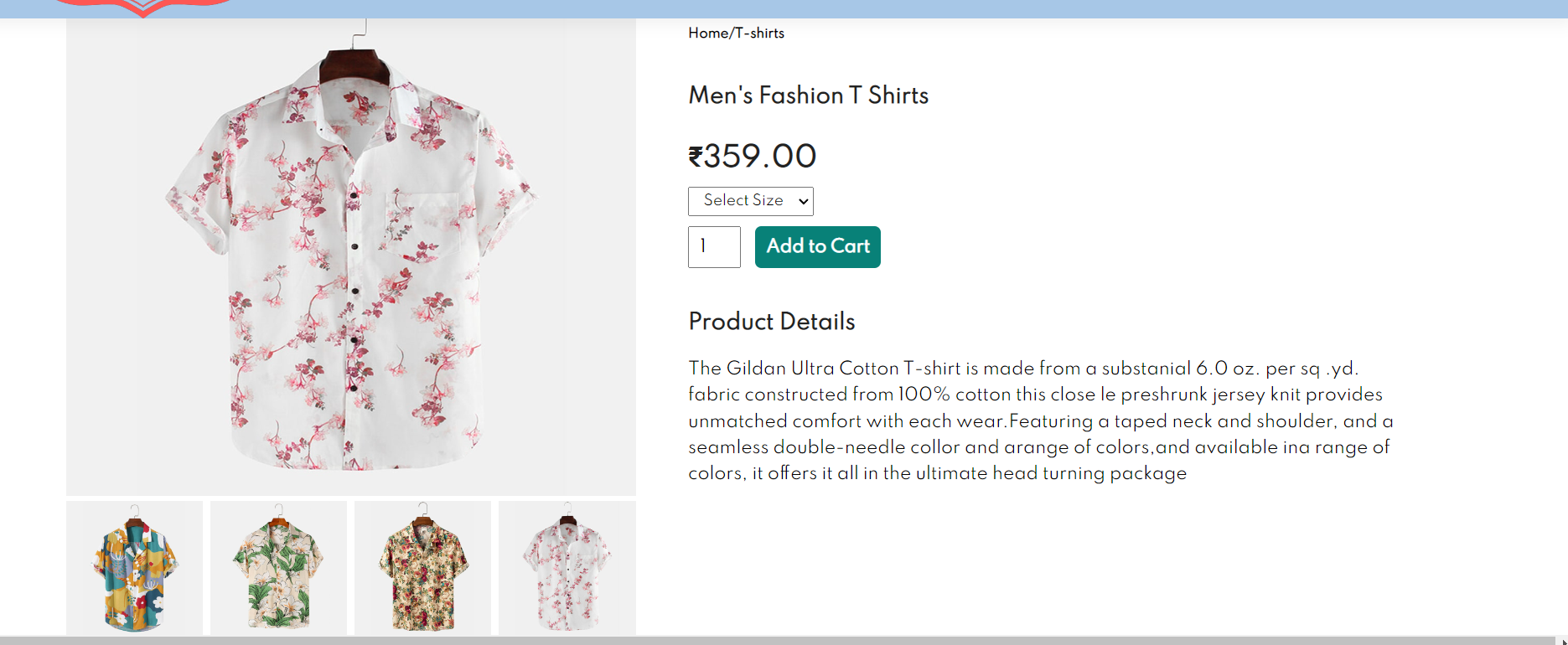The image size is (1568, 645).
Task: Click the Product Details heading
Action: pyautogui.click(x=771, y=322)
